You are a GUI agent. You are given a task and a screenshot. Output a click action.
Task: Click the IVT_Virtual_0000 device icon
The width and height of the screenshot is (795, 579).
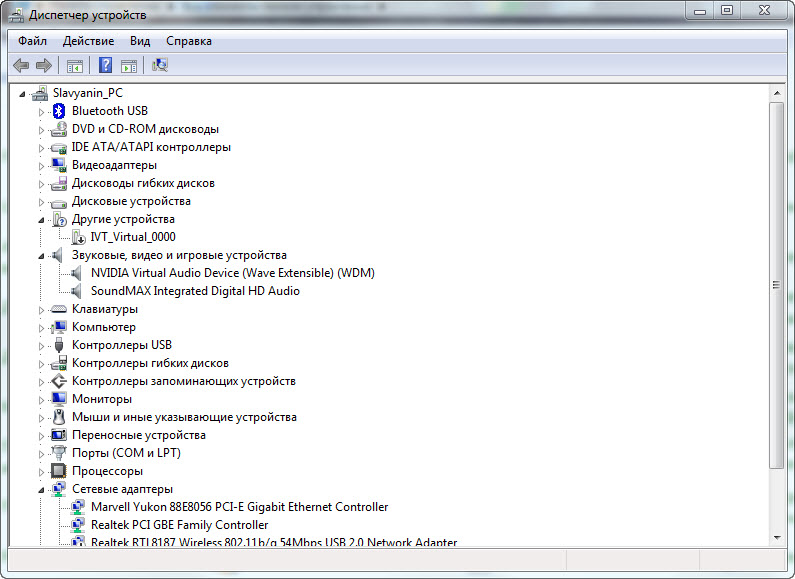tap(78, 237)
